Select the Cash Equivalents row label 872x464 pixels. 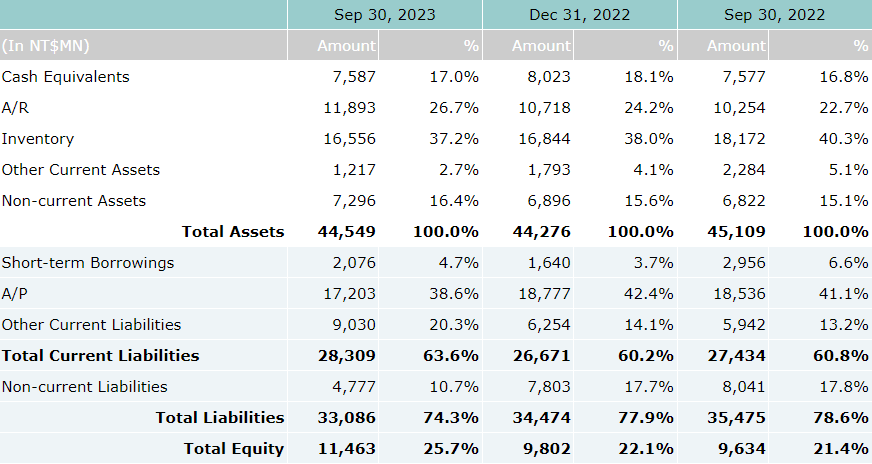pos(66,77)
